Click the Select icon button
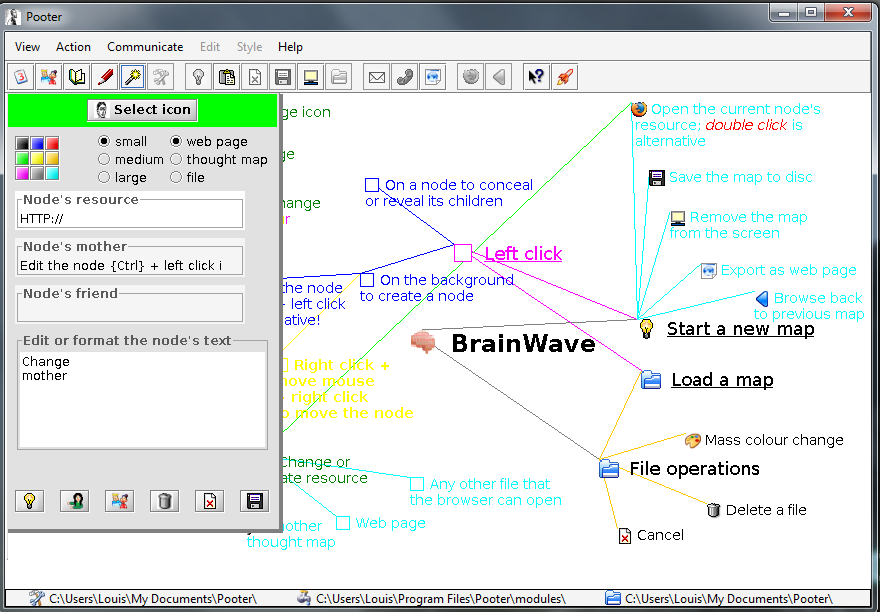Viewport: 880px width, 612px height. 143,109
